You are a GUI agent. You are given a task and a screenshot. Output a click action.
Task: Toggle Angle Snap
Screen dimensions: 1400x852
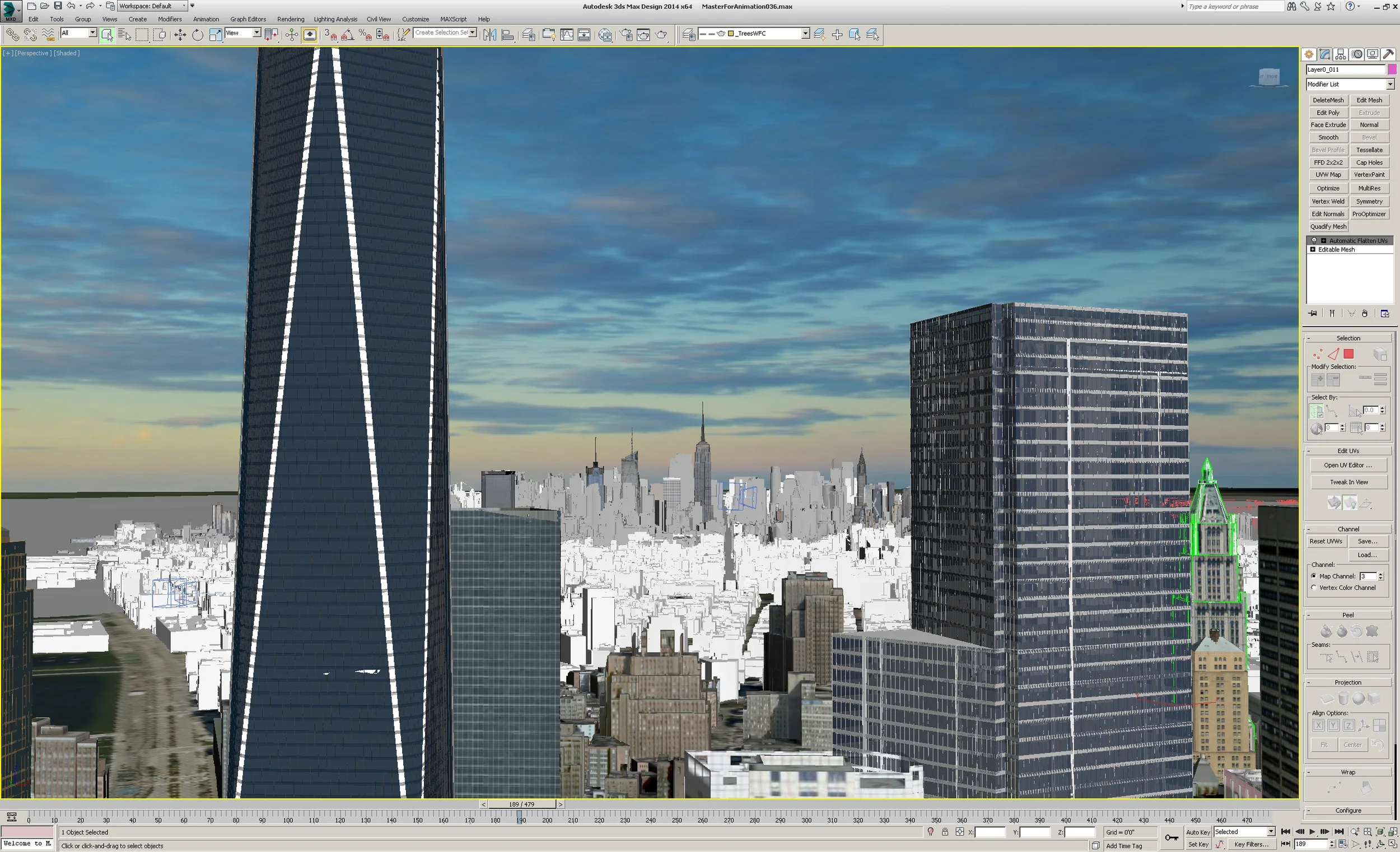[x=348, y=35]
